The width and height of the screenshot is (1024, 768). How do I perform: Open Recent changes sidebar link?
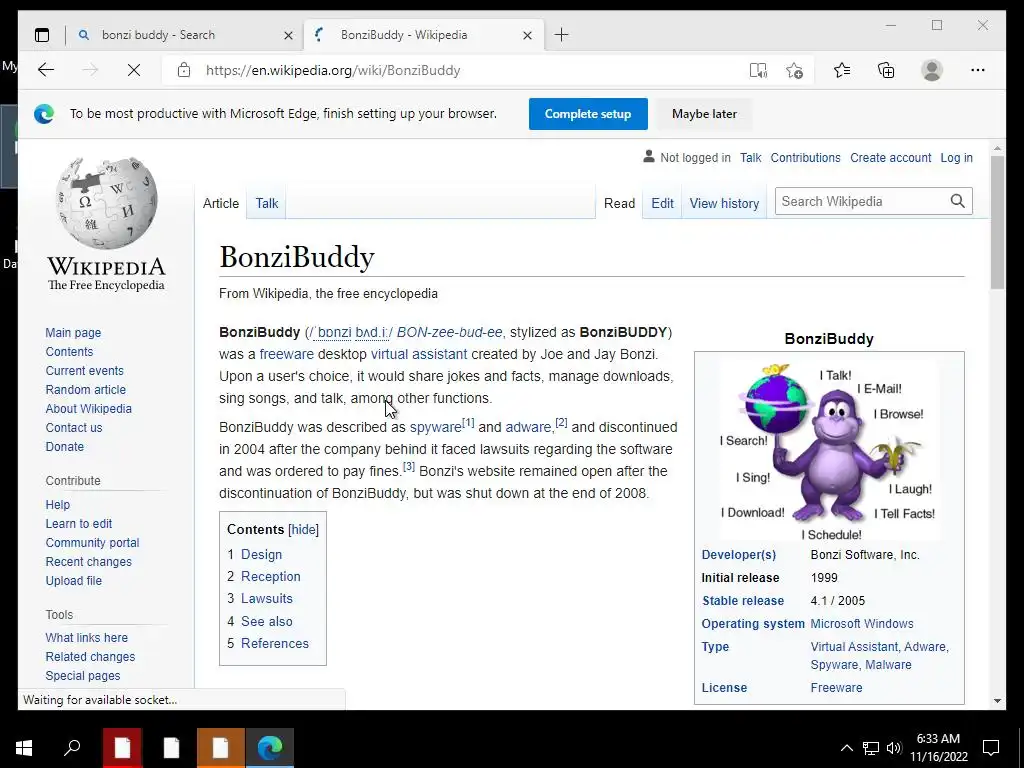coord(89,562)
